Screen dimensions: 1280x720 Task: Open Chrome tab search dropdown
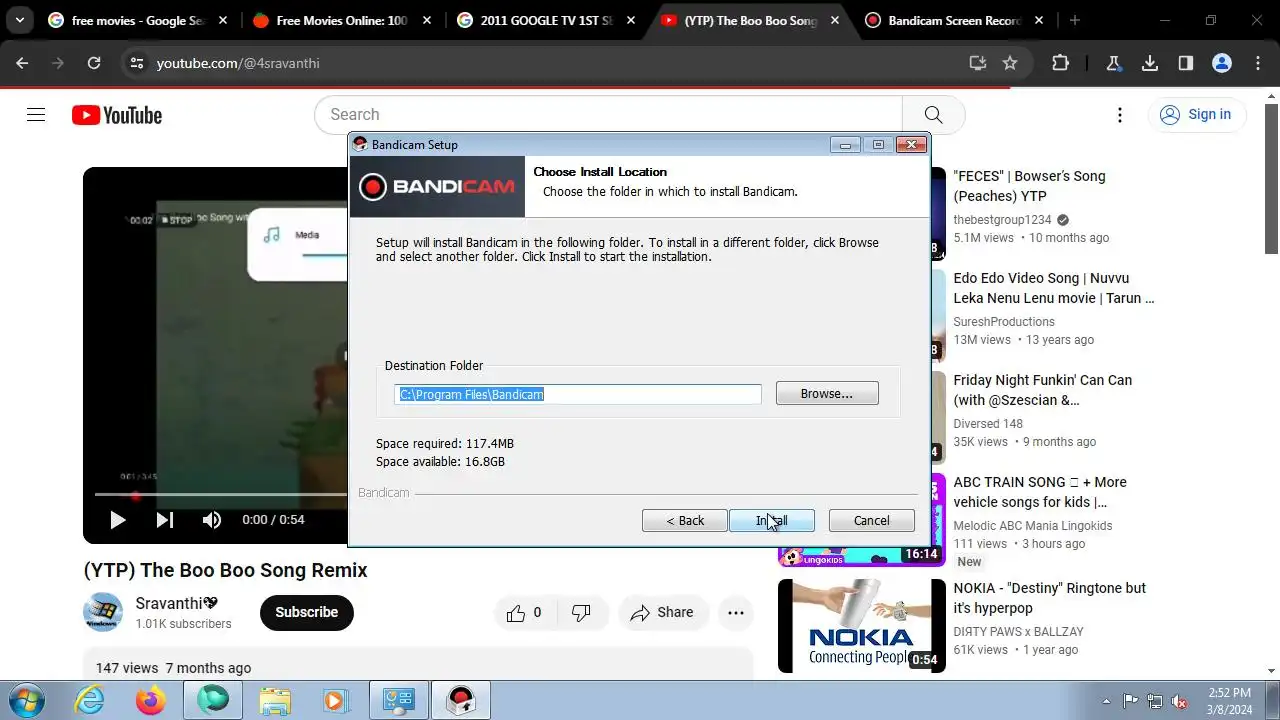coord(19,20)
